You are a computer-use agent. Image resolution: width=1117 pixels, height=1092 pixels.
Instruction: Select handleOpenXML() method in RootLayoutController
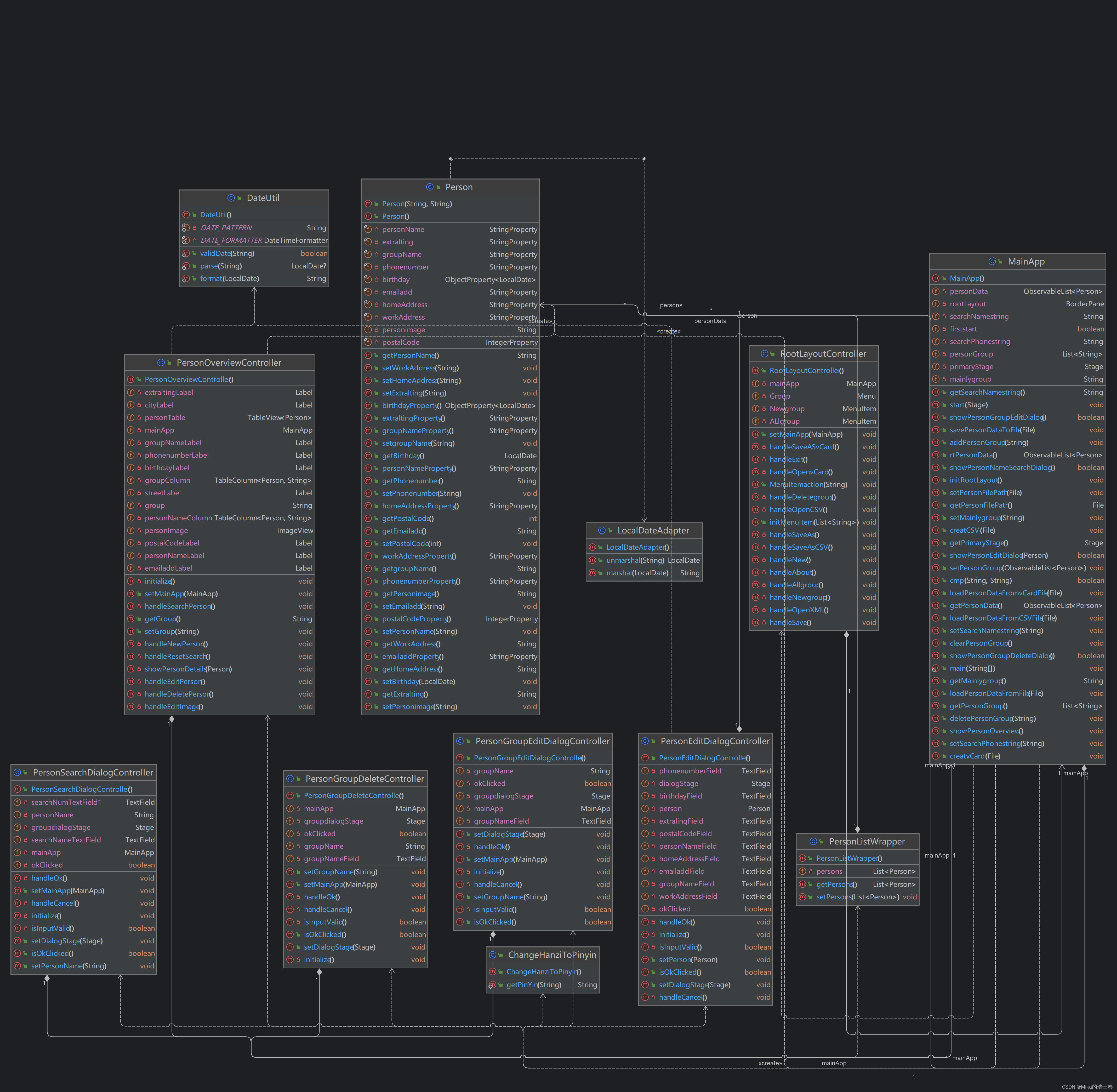pos(799,610)
